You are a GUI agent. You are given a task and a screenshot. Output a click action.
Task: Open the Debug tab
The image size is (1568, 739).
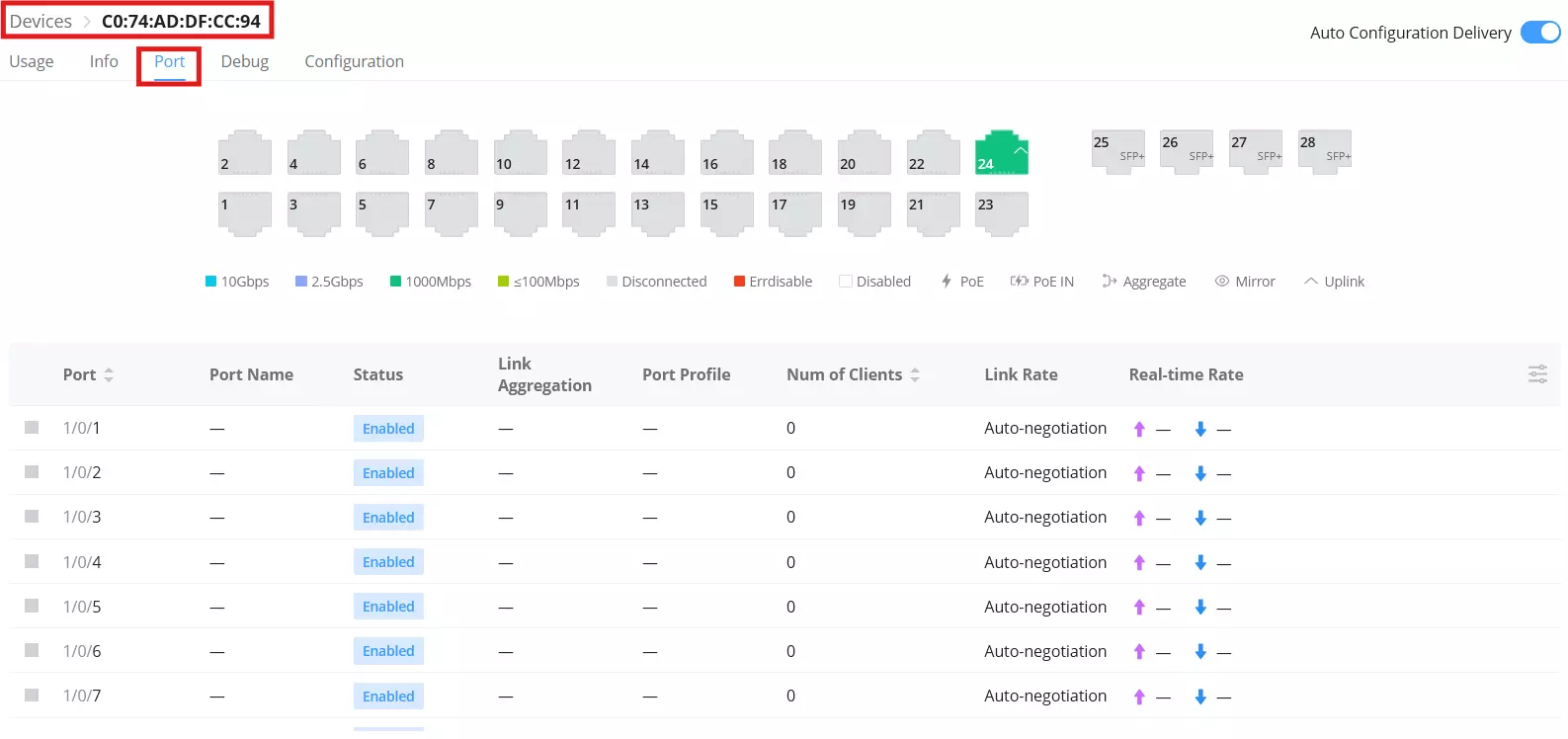pos(245,61)
